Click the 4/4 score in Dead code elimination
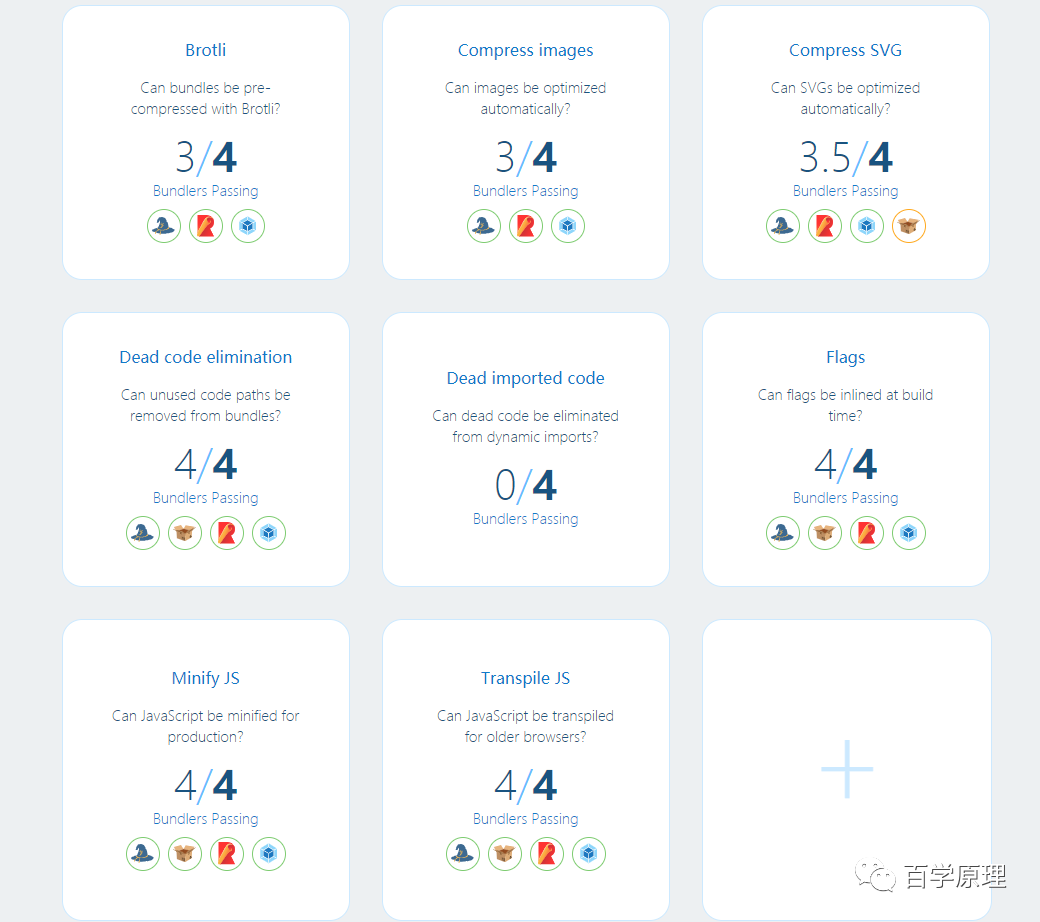The image size is (1040, 922). [206, 464]
